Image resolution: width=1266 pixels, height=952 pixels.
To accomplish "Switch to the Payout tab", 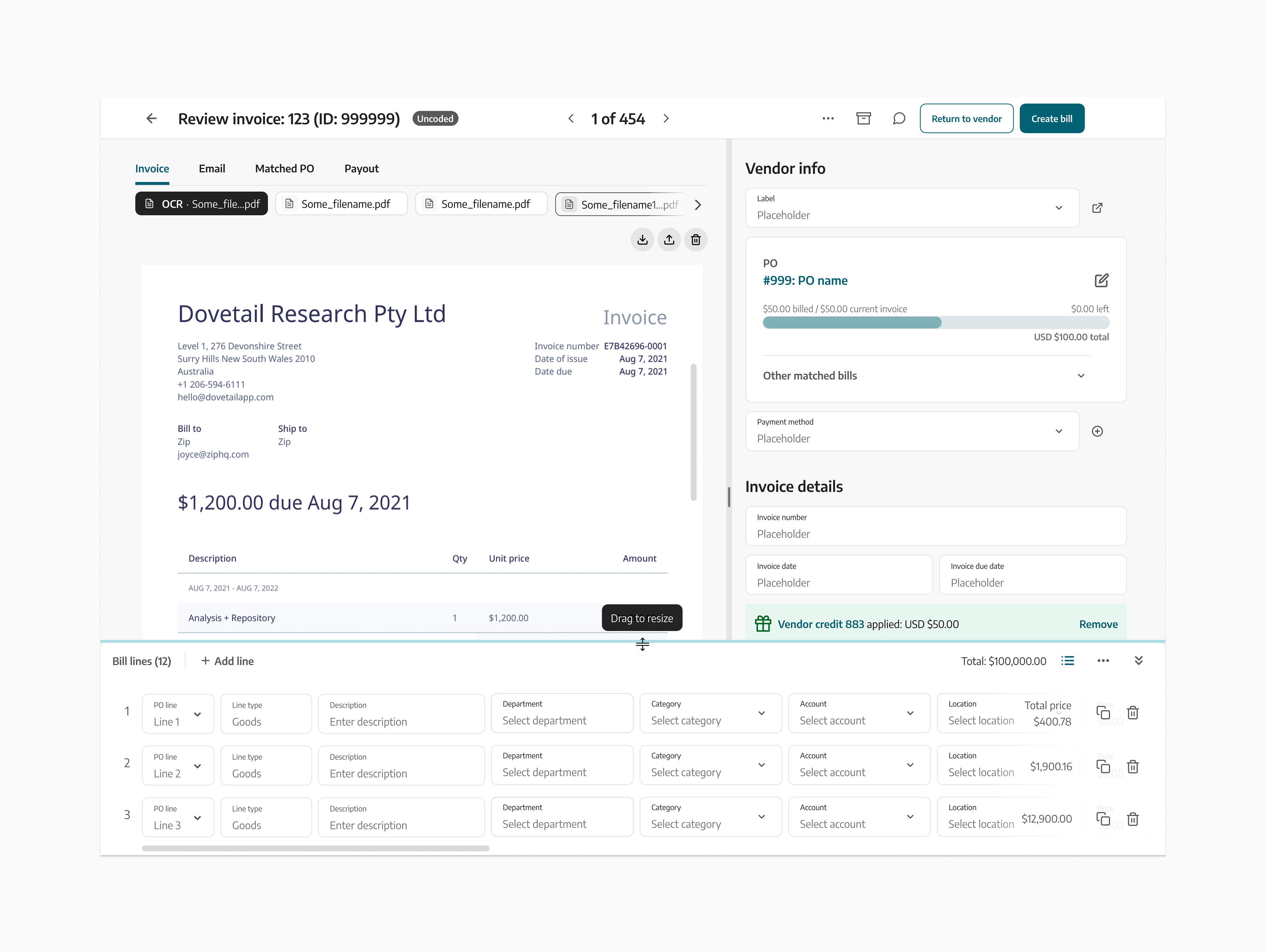I will click(362, 169).
